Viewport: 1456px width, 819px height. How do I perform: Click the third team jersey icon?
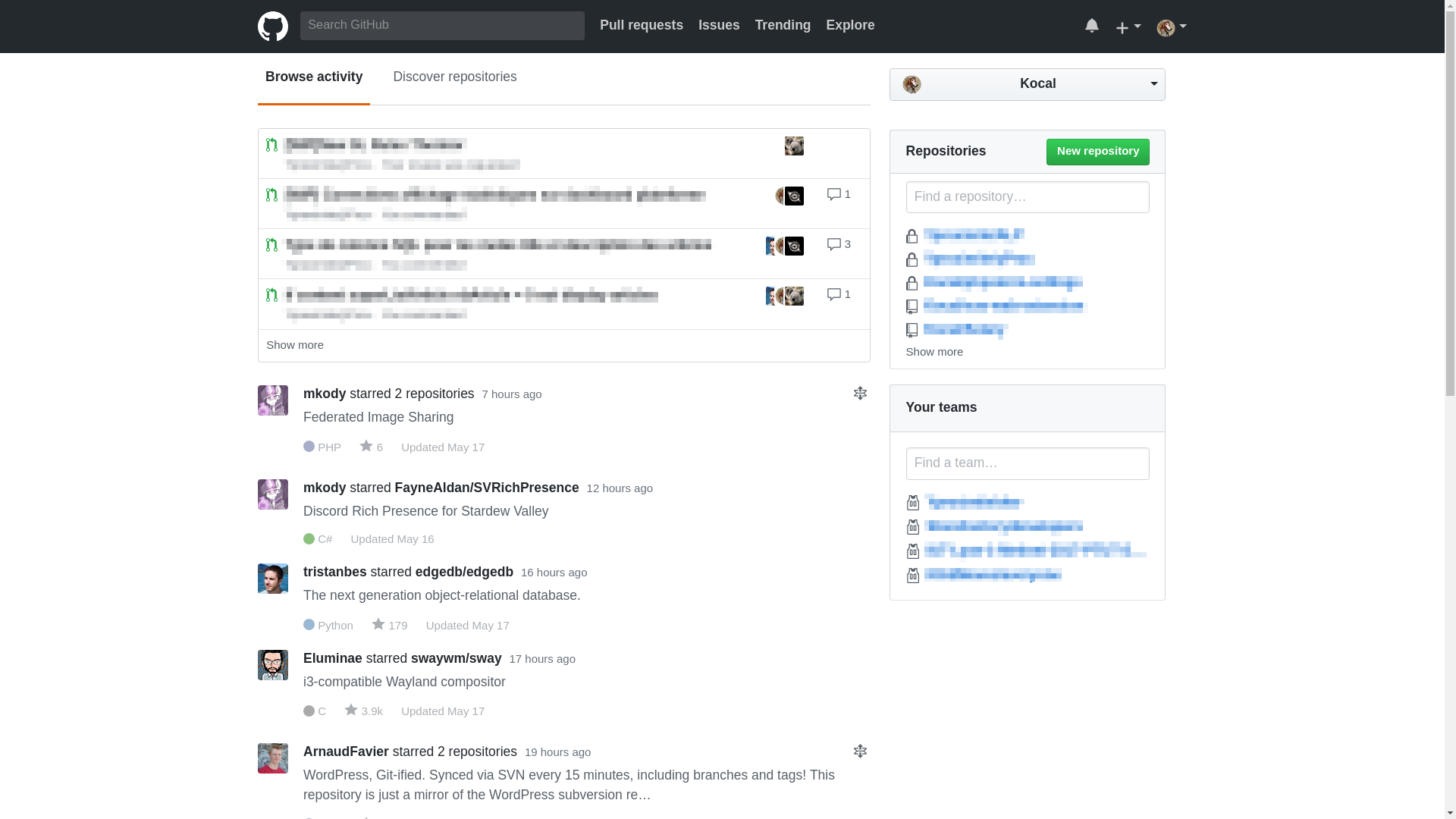coord(913,551)
